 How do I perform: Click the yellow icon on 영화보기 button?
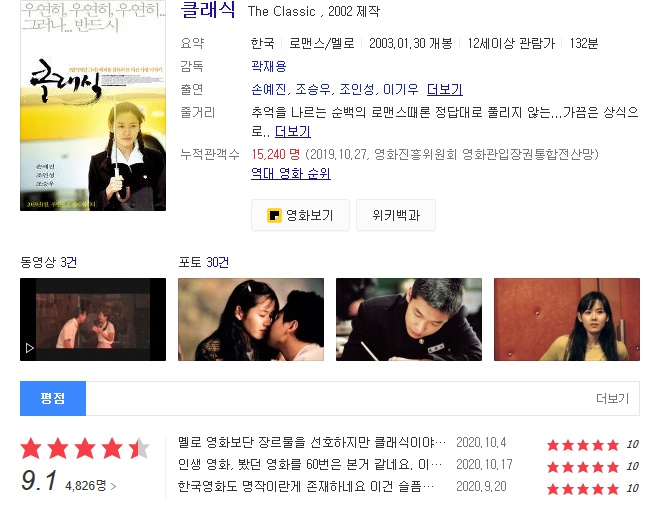274,215
